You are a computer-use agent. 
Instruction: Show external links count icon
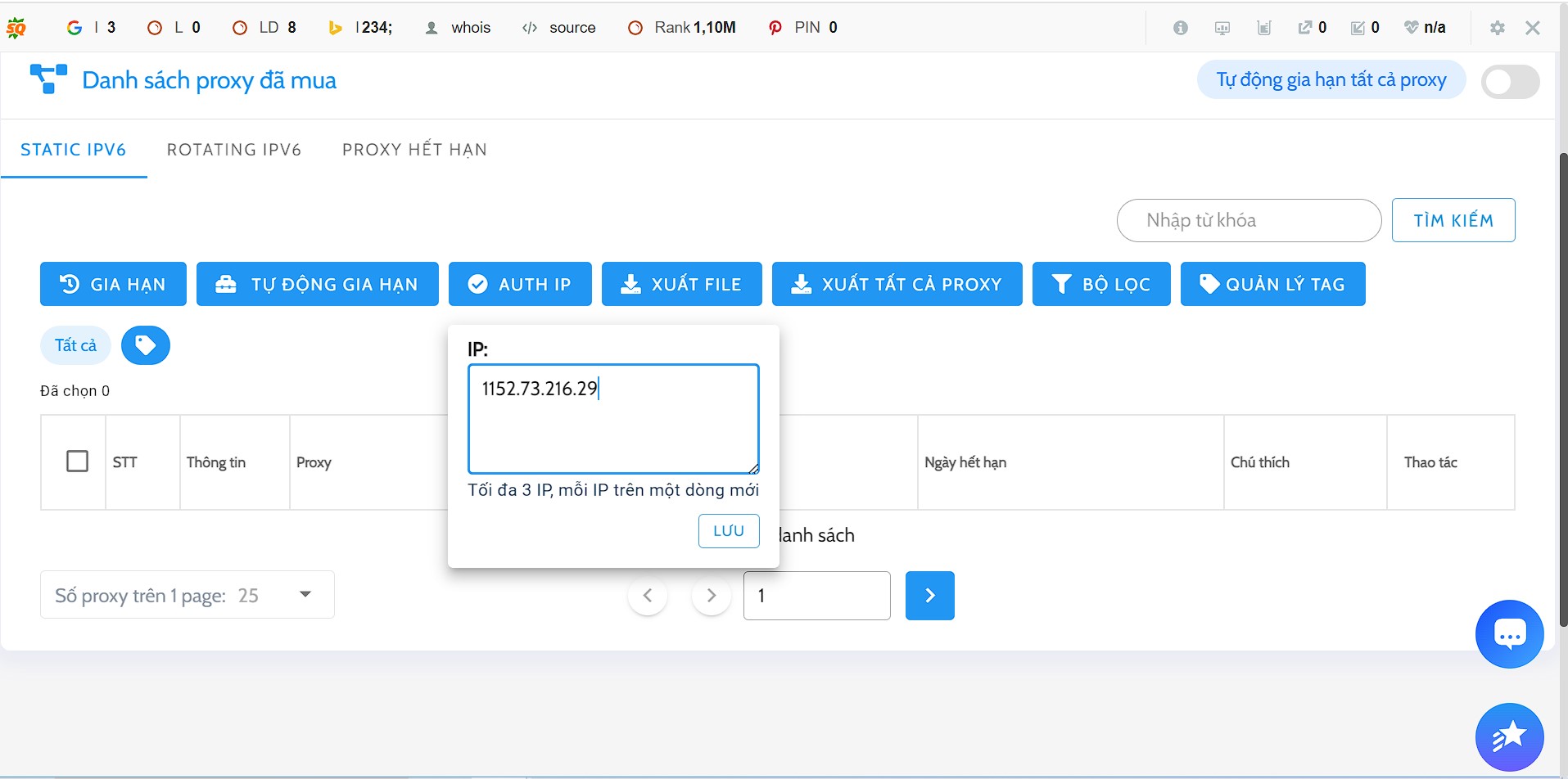click(1313, 28)
